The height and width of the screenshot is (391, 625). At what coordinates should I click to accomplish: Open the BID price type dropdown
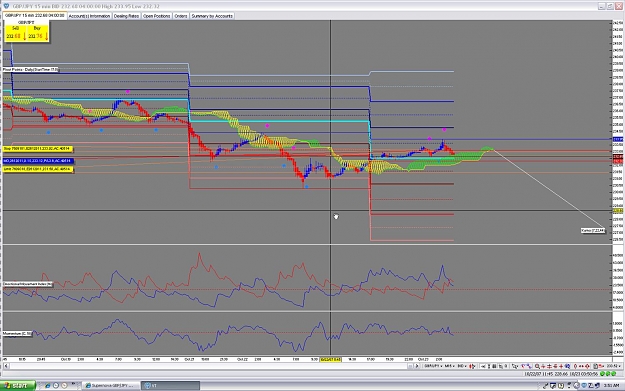[x=462, y=366]
